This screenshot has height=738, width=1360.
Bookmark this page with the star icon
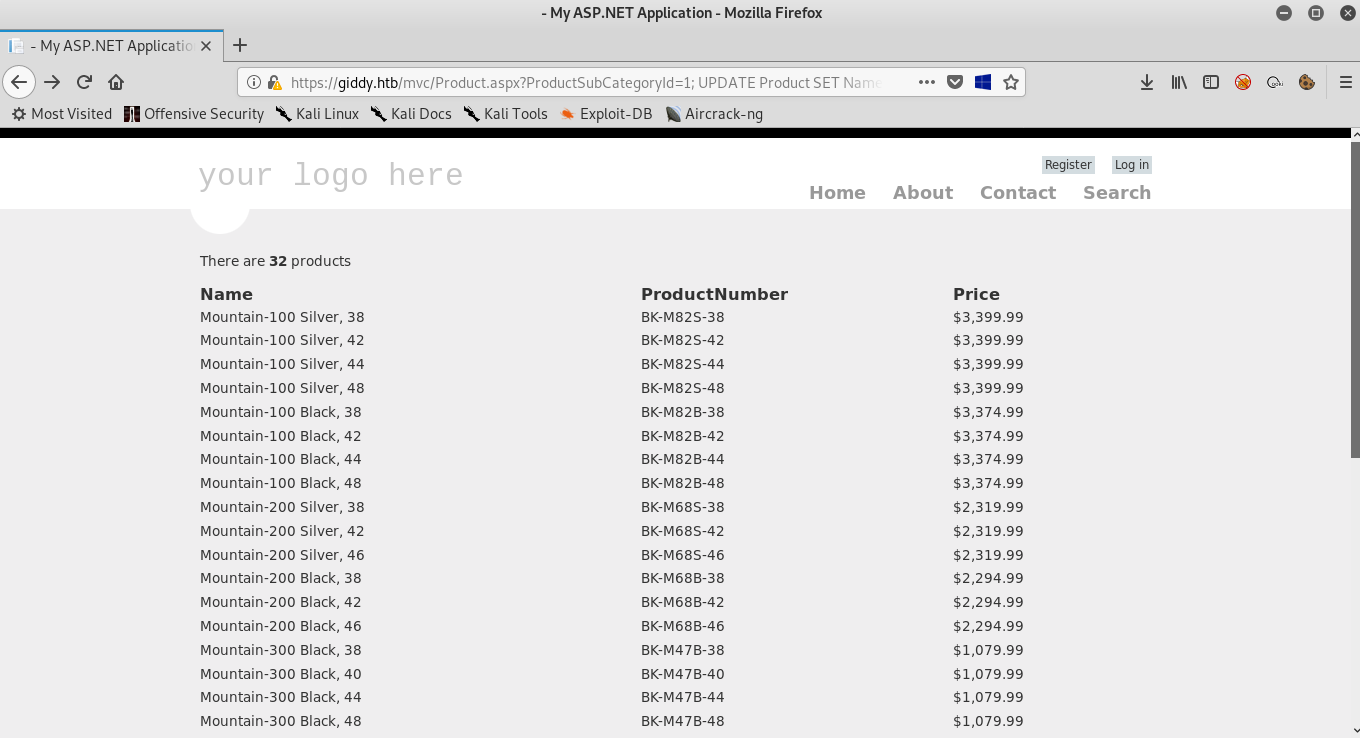[1010, 82]
